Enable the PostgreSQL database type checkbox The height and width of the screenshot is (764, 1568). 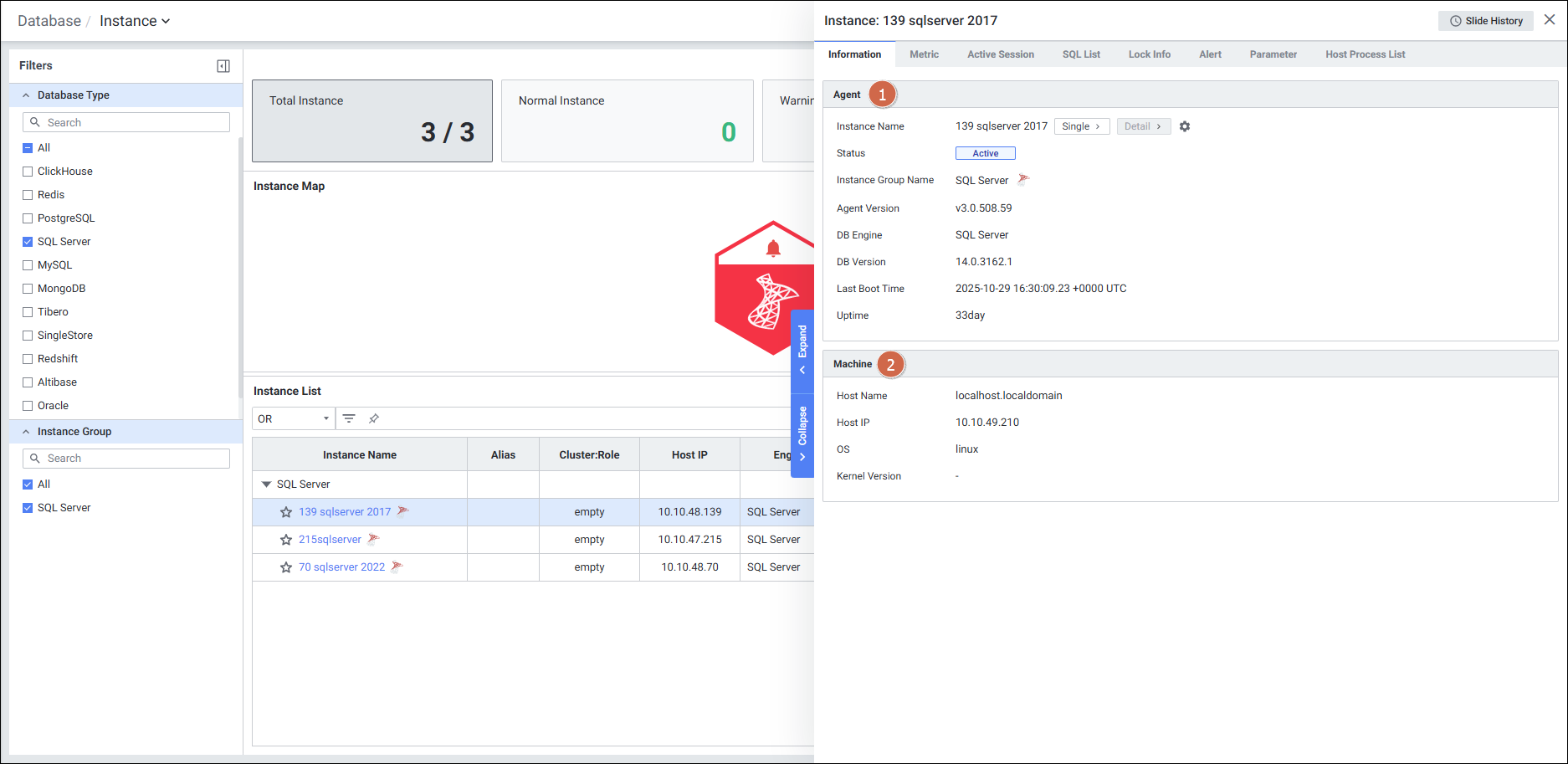click(x=28, y=218)
